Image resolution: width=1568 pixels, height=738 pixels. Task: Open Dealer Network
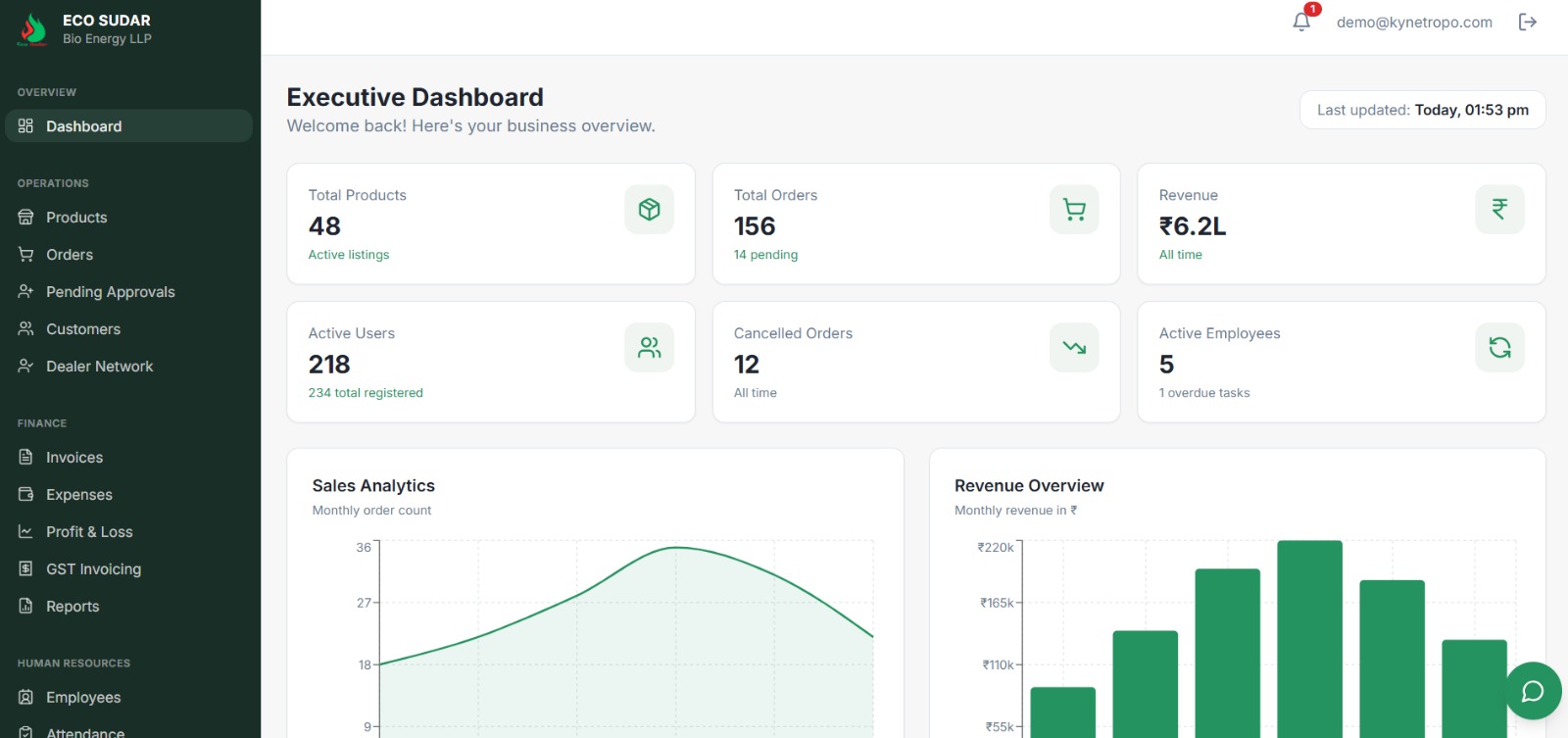pyautogui.click(x=128, y=367)
